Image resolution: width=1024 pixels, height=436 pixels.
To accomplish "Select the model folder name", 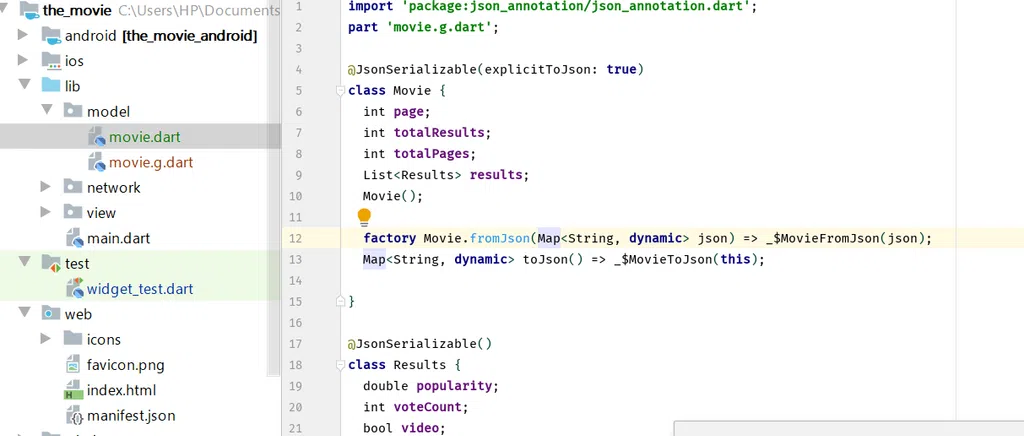I will tap(108, 112).
